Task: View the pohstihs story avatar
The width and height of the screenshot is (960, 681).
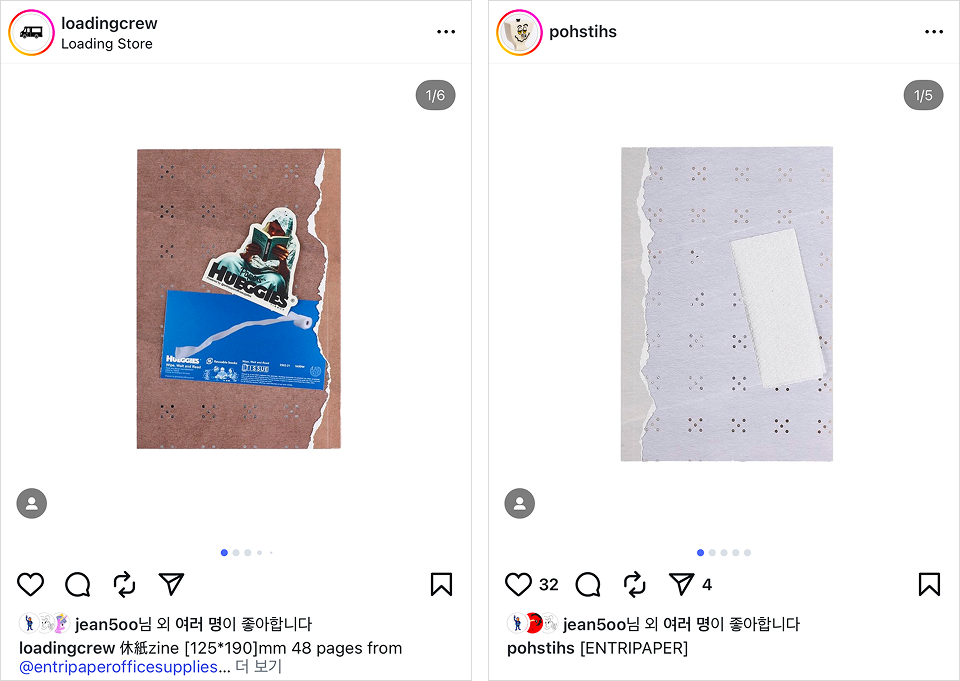Action: (519, 32)
